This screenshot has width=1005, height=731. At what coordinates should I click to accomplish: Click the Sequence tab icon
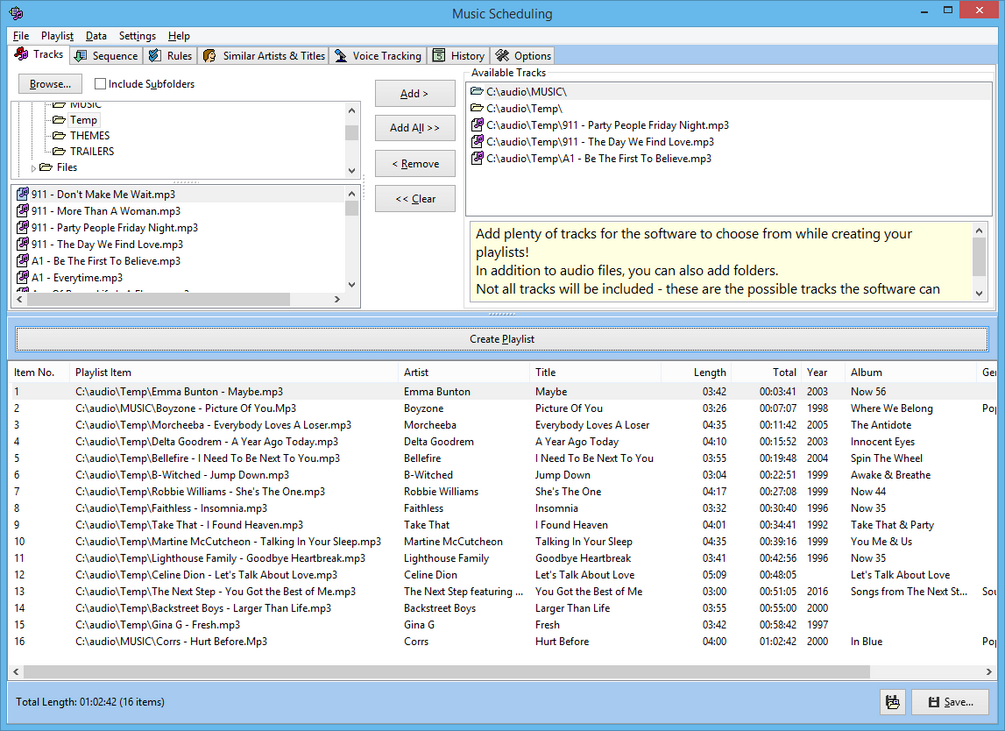(x=81, y=56)
